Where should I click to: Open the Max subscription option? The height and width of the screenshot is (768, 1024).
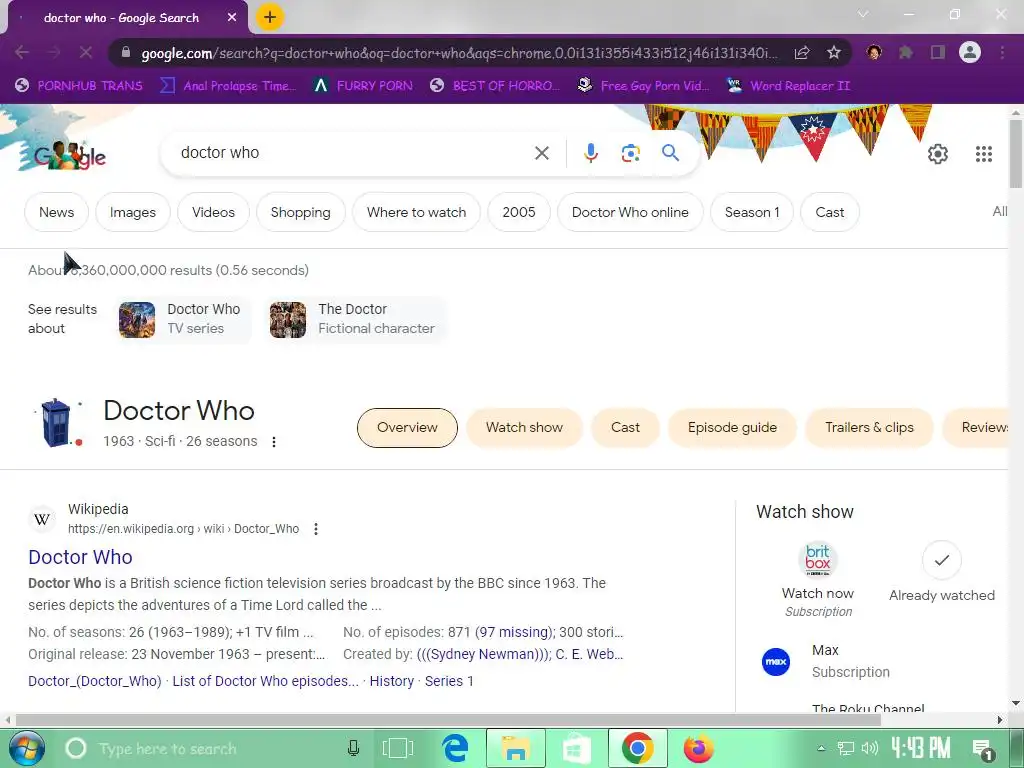(x=826, y=662)
